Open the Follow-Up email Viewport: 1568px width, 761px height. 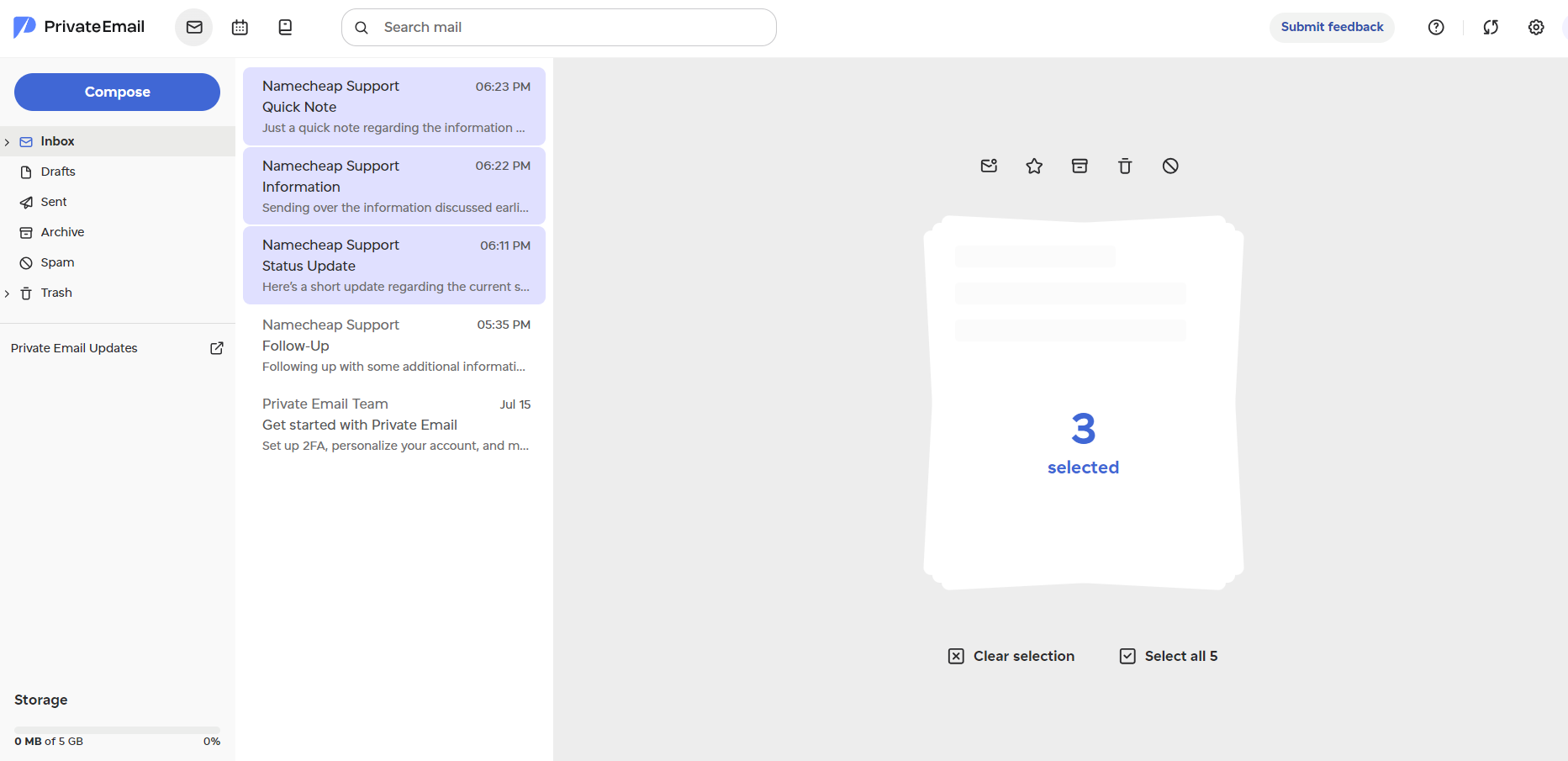click(x=394, y=345)
